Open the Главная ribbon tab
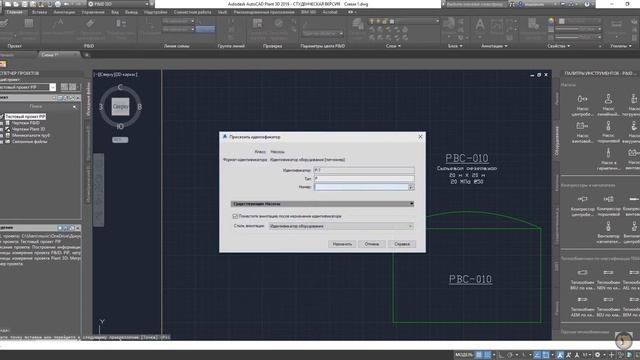This screenshot has height=360, width=640. pyautogui.click(x=14, y=12)
